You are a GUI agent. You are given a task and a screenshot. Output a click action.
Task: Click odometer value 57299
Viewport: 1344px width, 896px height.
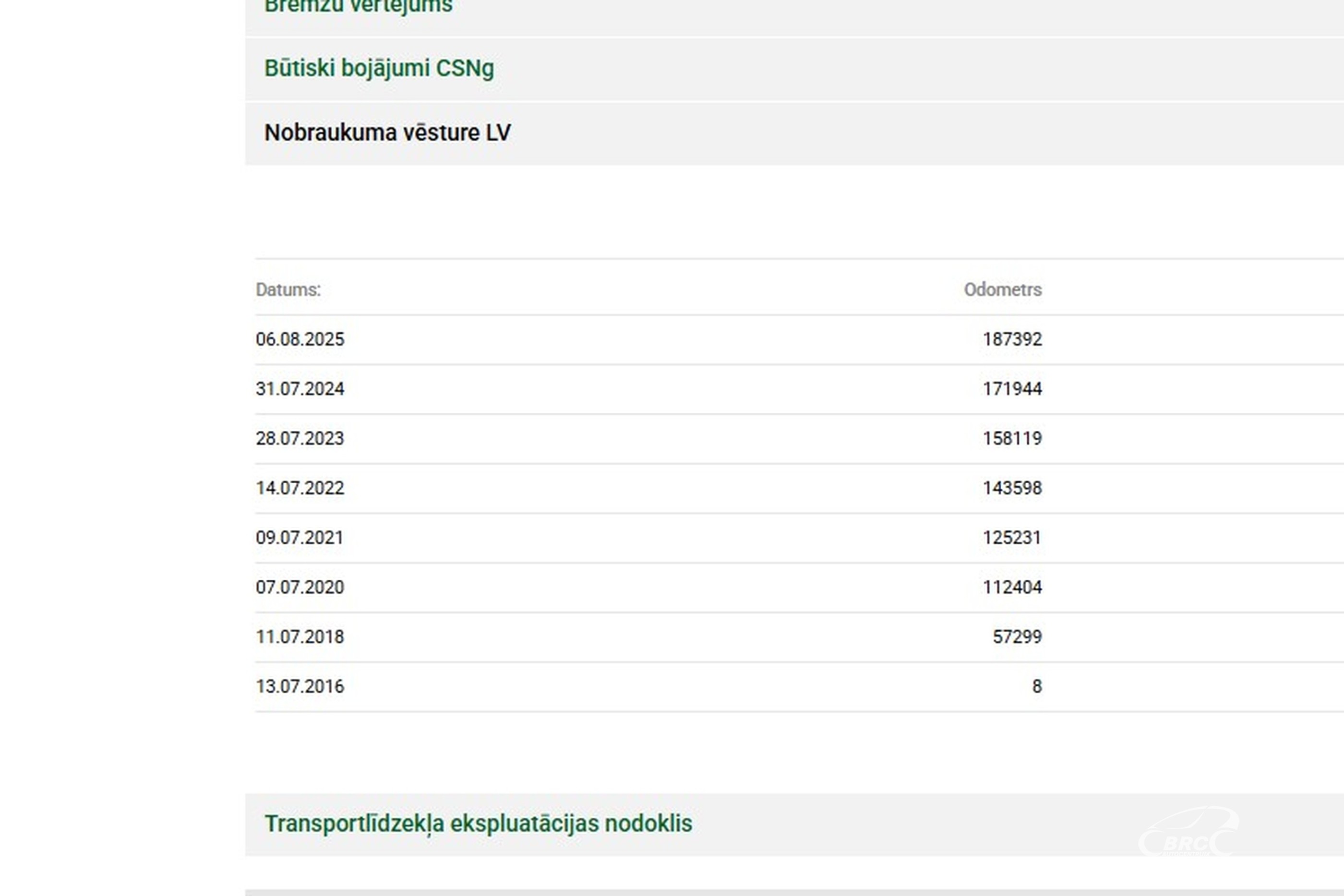coord(1017,636)
